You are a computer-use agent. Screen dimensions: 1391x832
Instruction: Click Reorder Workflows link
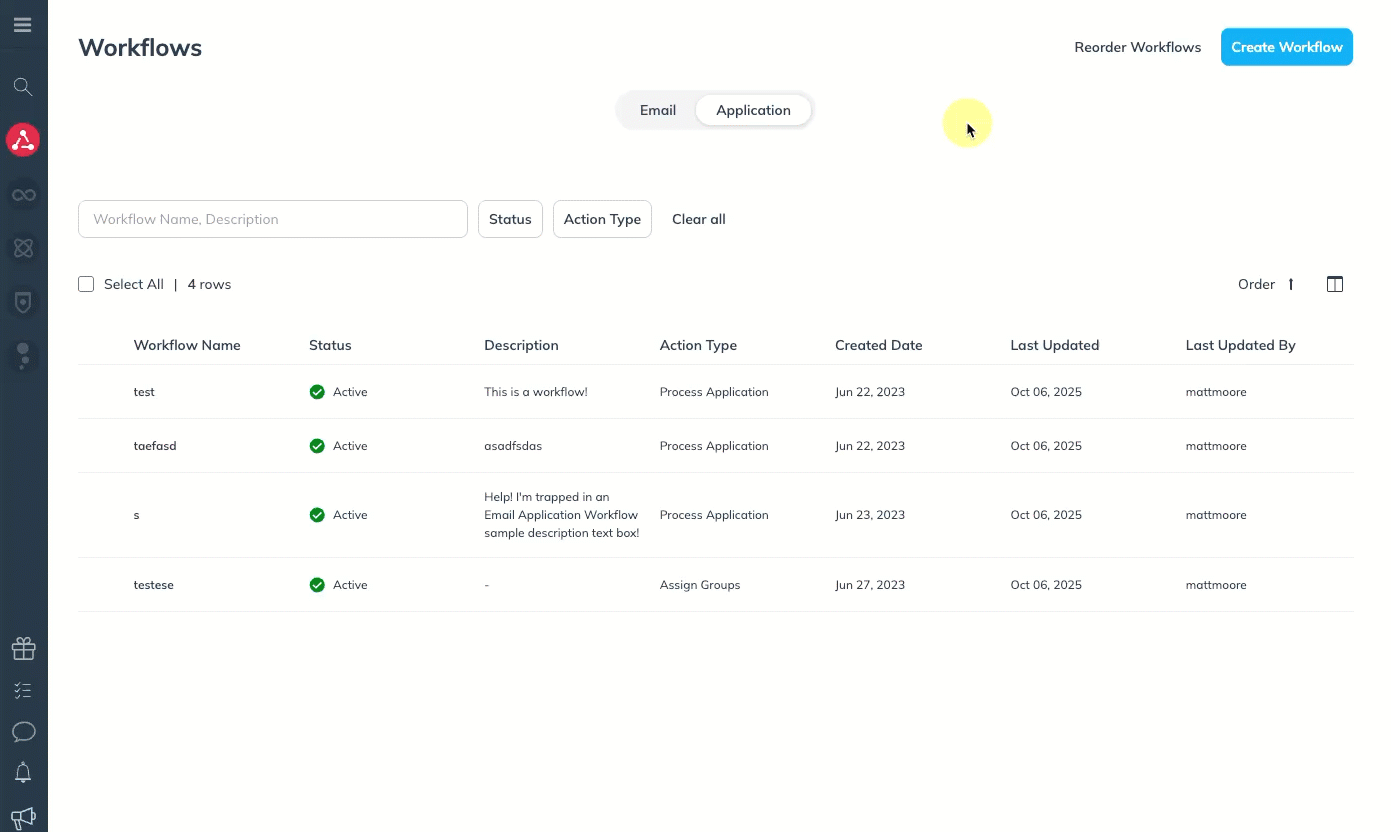(1137, 47)
